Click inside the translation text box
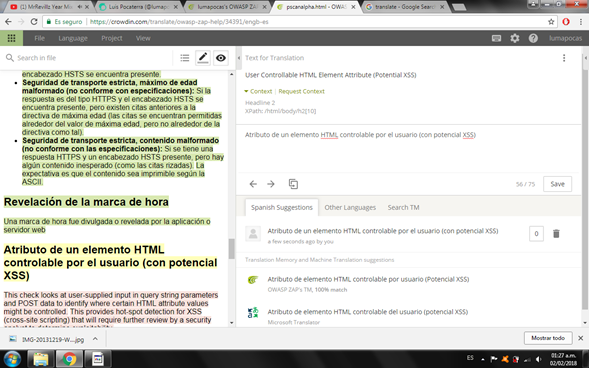 pos(409,149)
